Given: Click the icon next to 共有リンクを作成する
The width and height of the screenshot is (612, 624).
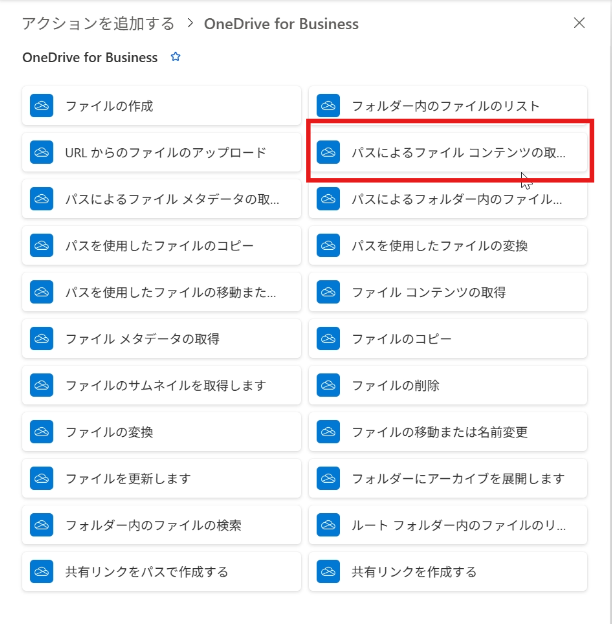Looking at the screenshot, I should (x=327, y=572).
